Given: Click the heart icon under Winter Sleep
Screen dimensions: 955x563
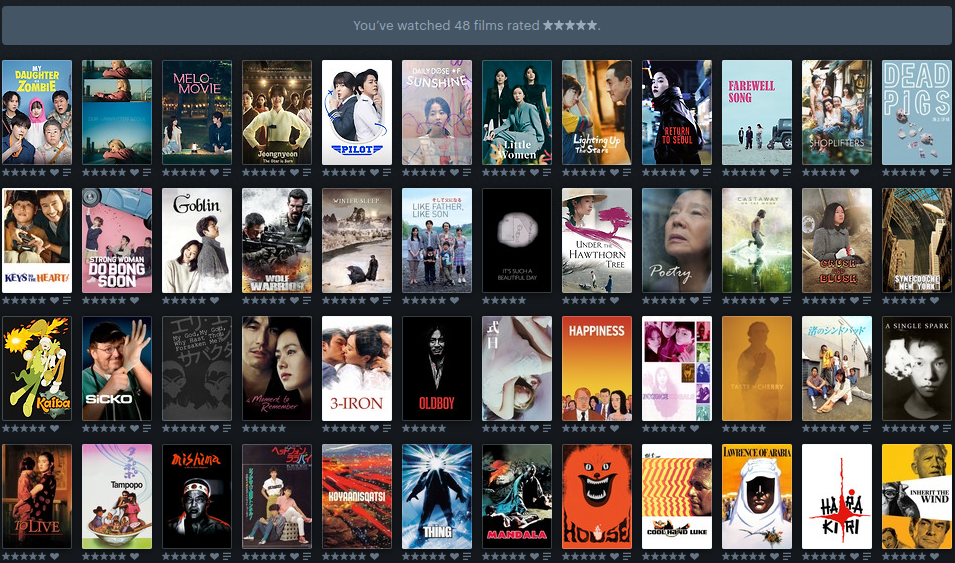Looking at the screenshot, I should tap(375, 300).
